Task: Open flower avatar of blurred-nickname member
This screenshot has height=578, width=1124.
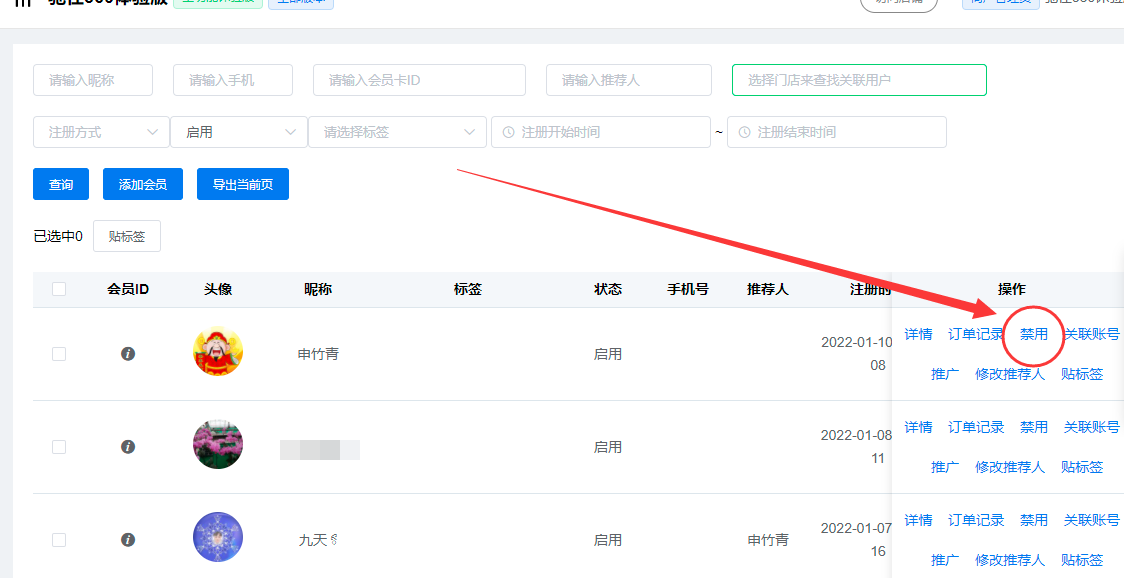Action: [x=218, y=445]
